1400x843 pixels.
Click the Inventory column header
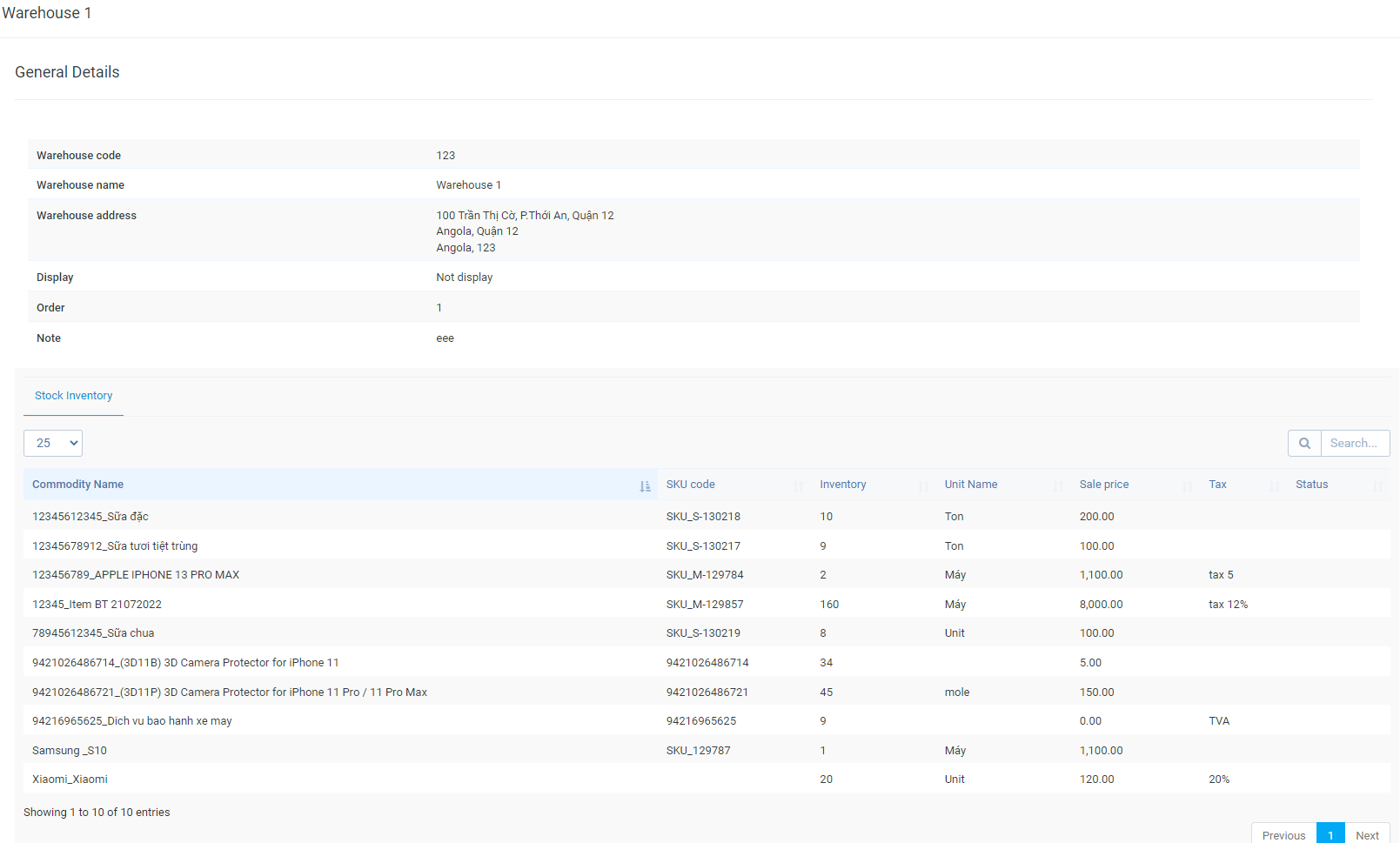(841, 485)
